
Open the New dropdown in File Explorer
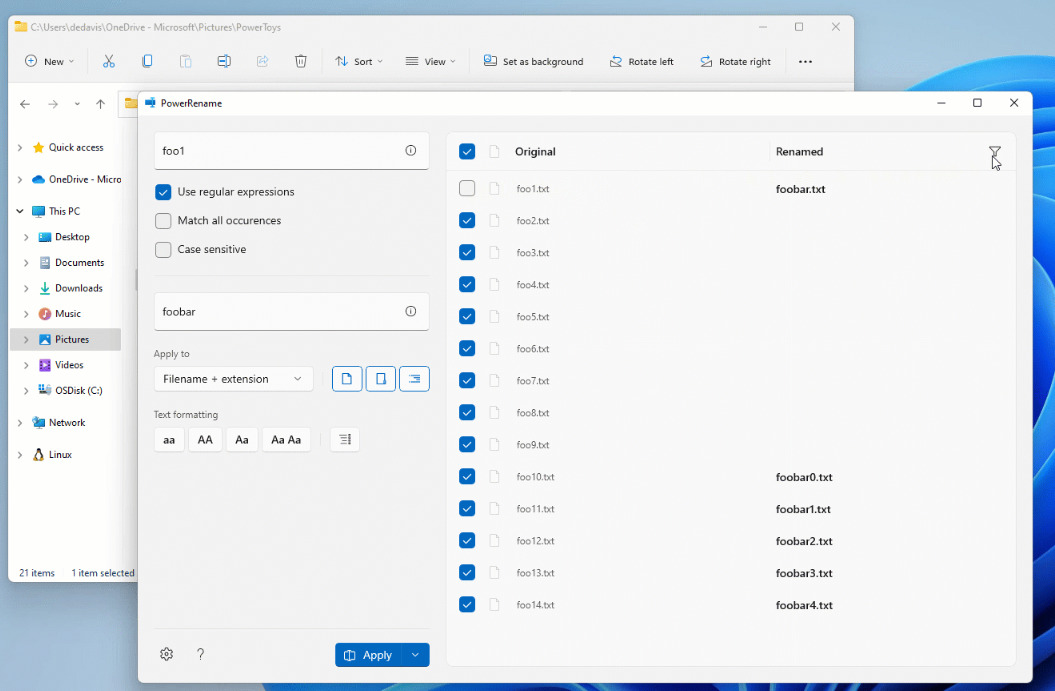[x=49, y=61]
